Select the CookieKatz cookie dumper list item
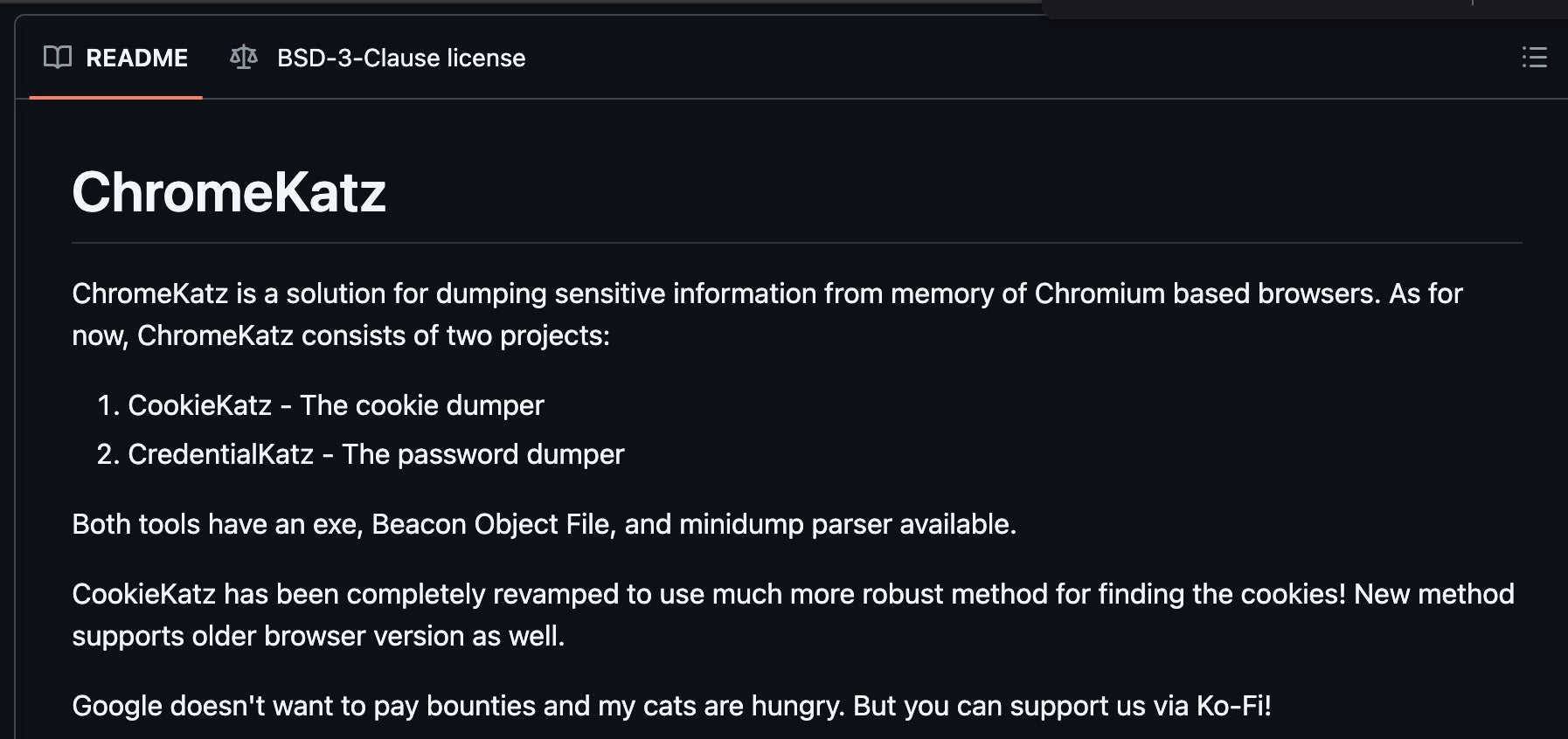Image resolution: width=1568 pixels, height=739 pixels. point(336,405)
